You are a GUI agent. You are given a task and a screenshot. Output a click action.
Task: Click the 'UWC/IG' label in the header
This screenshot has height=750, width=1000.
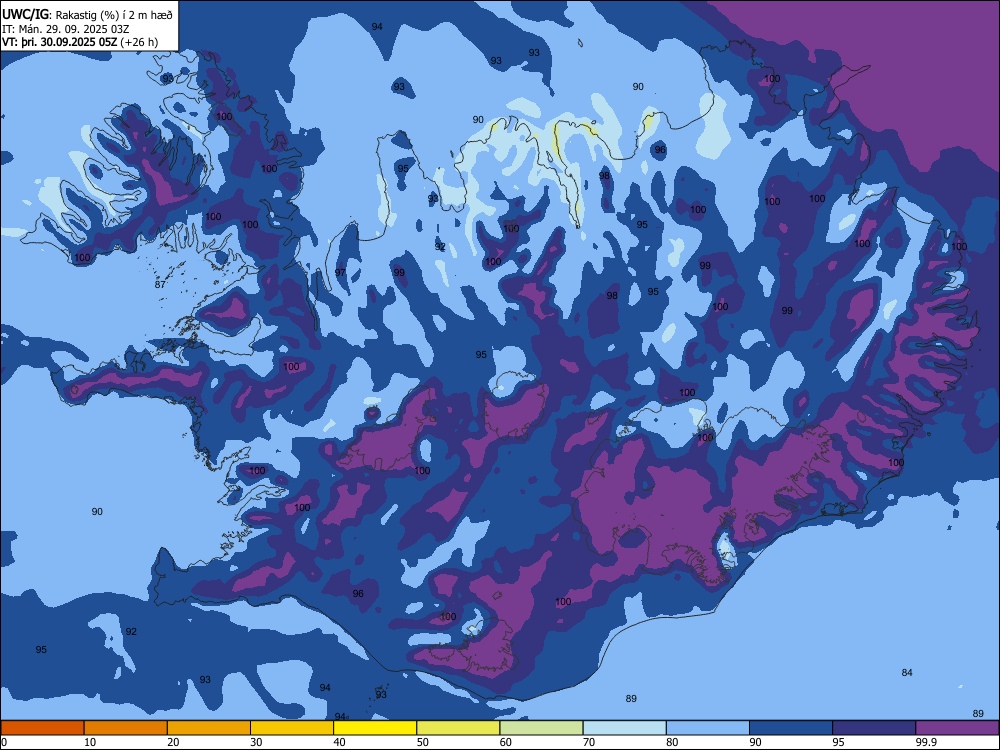[x=25, y=15]
